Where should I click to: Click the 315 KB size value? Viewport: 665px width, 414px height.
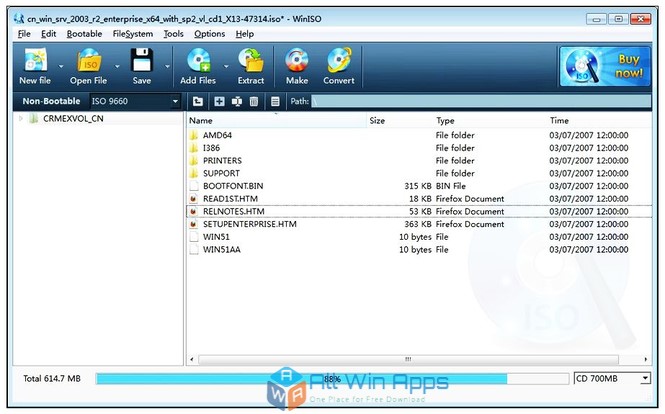(418, 186)
